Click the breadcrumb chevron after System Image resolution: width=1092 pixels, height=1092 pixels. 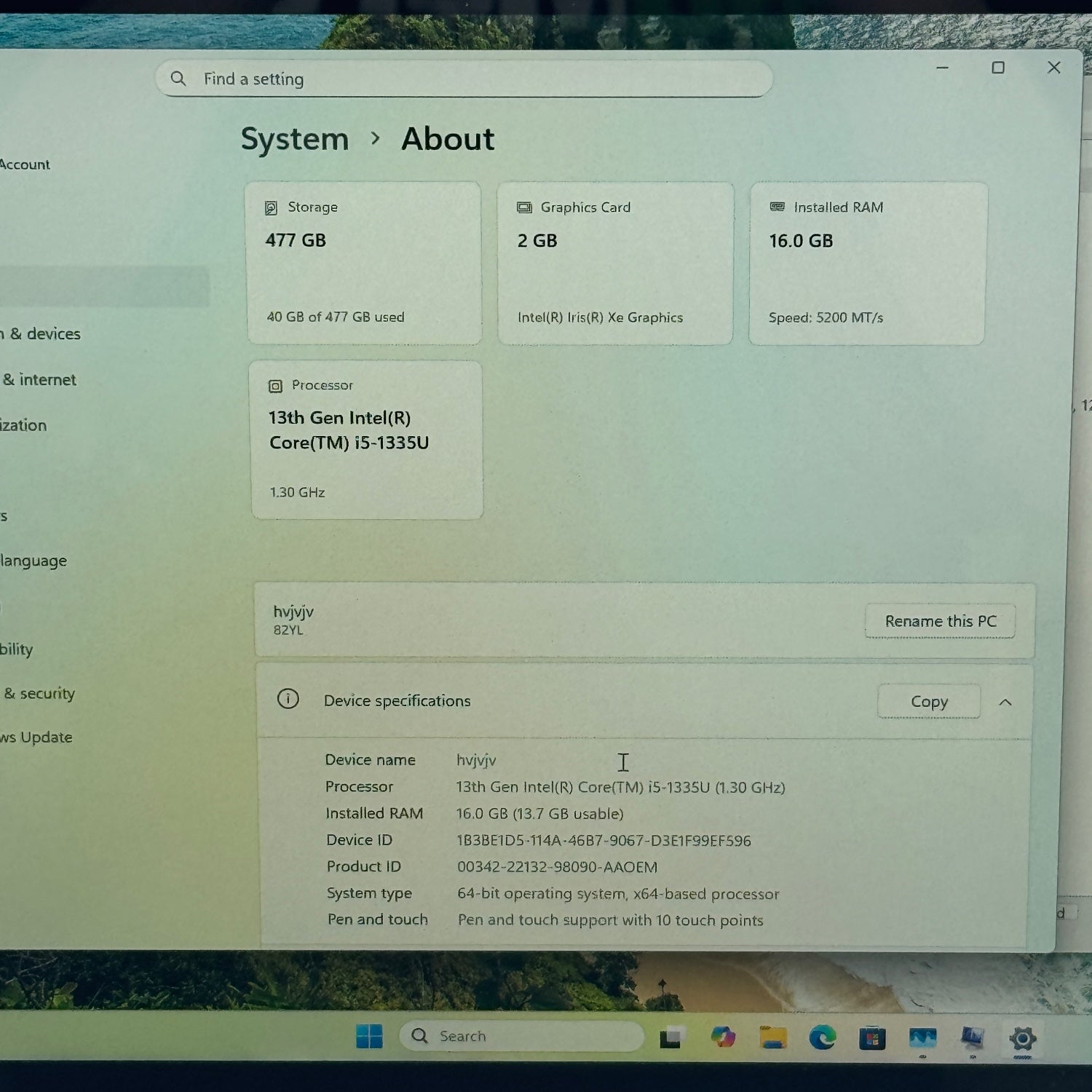pos(376,138)
